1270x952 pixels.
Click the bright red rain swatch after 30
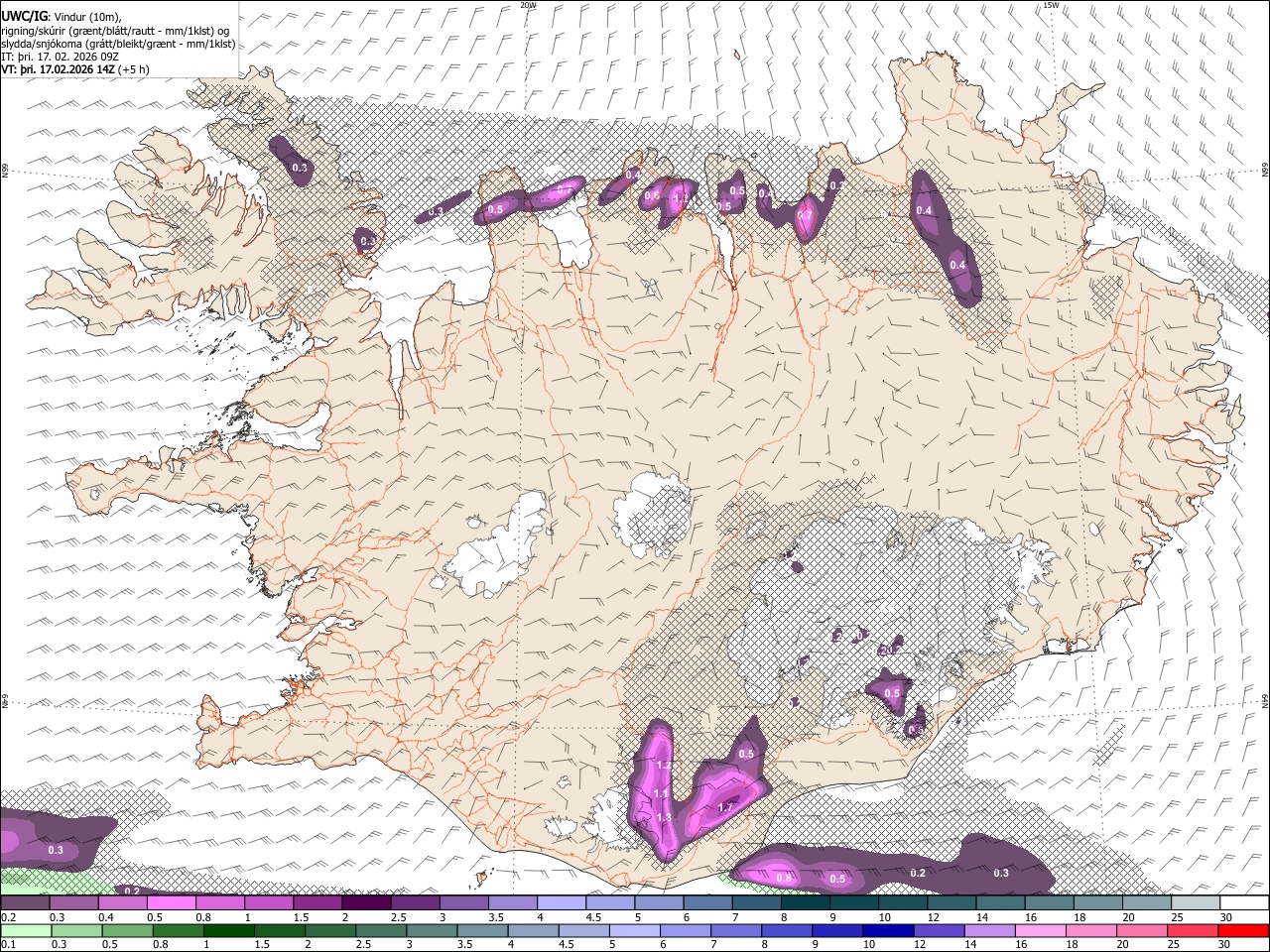[1243, 930]
